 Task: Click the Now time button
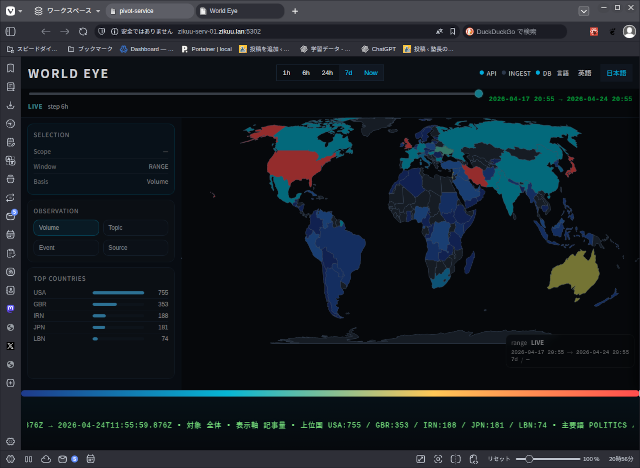[x=371, y=73]
